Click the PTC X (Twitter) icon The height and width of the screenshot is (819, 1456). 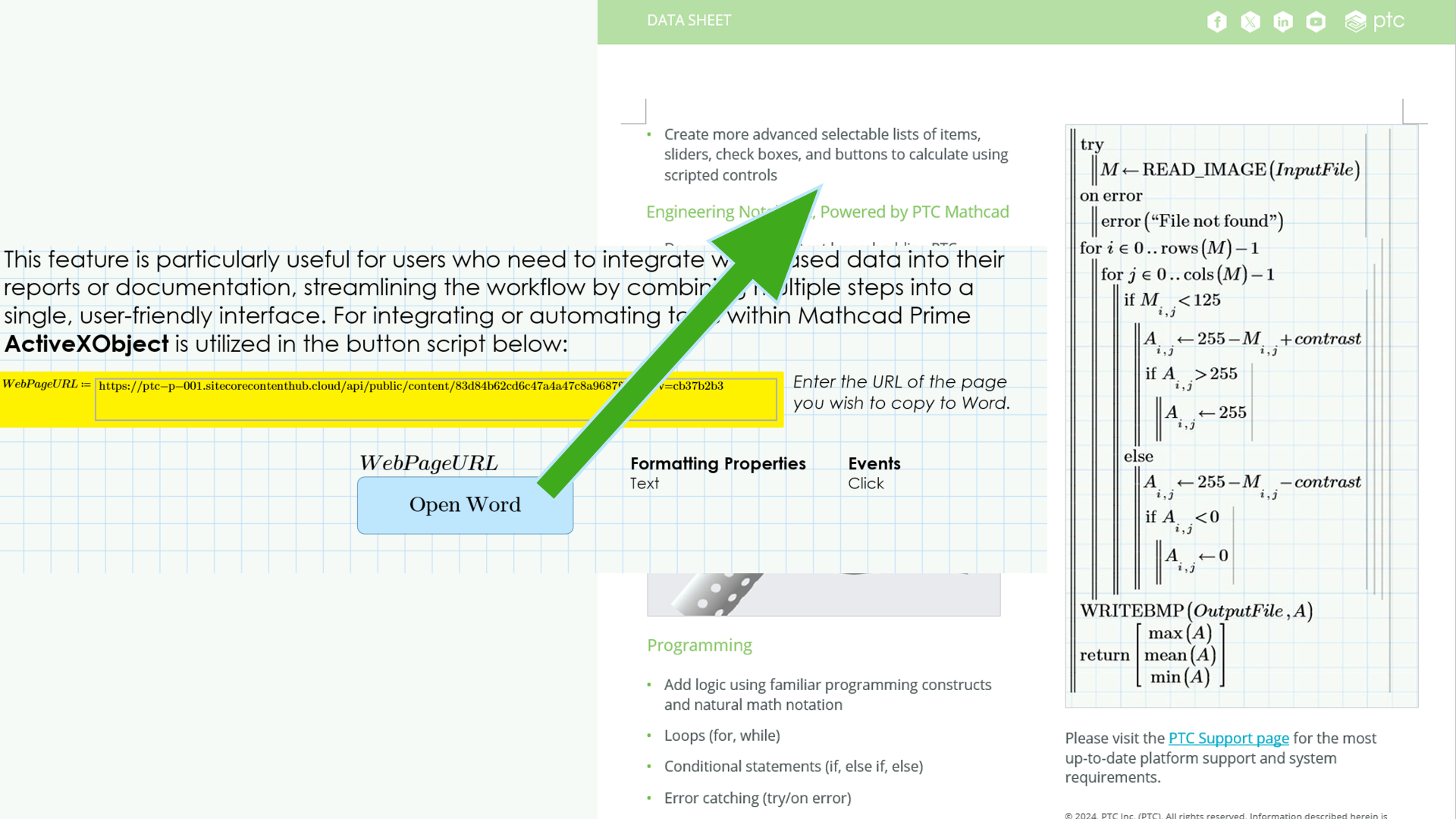[1249, 20]
